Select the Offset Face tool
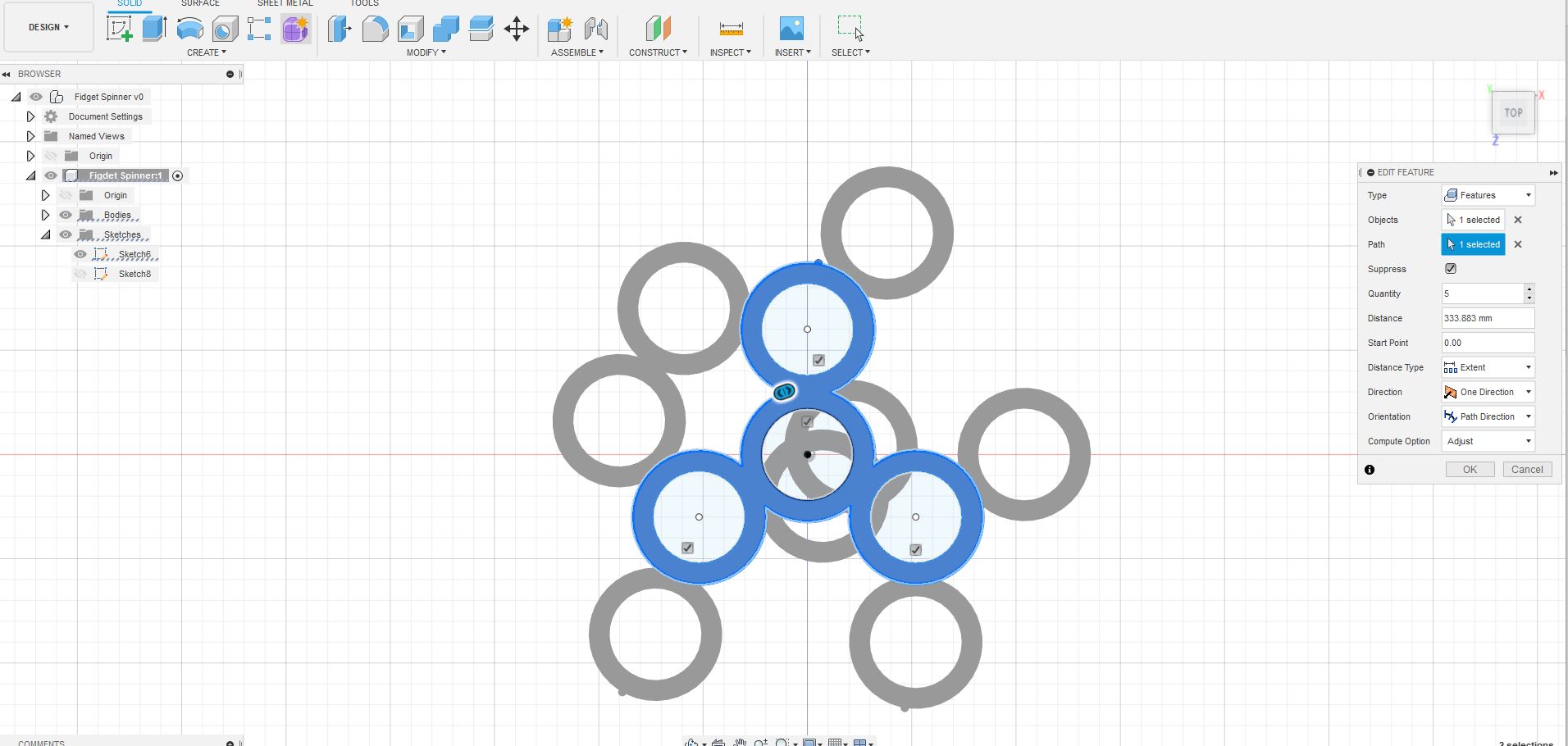1568x746 pixels. tap(481, 29)
